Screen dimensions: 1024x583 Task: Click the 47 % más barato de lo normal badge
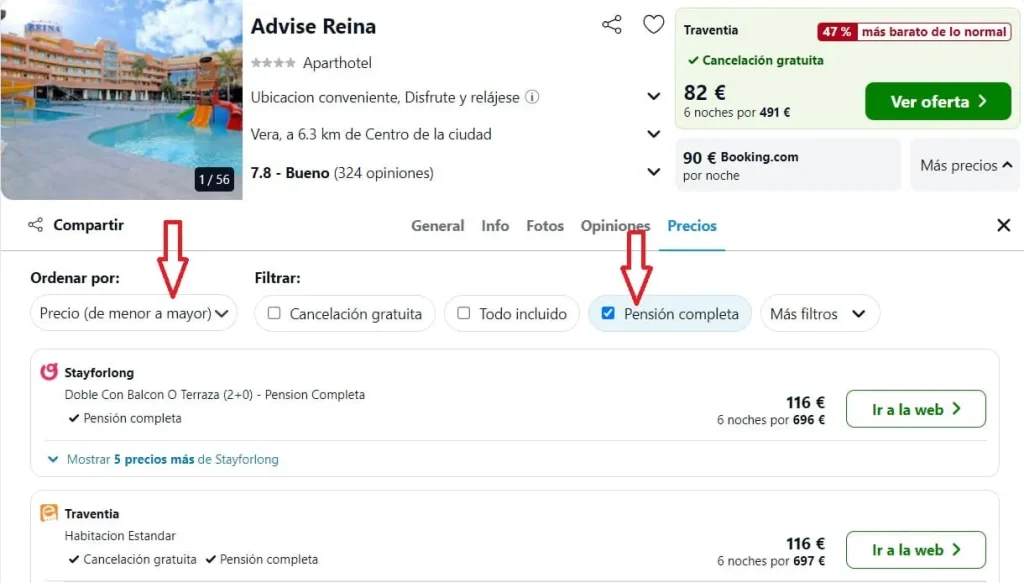(x=914, y=31)
